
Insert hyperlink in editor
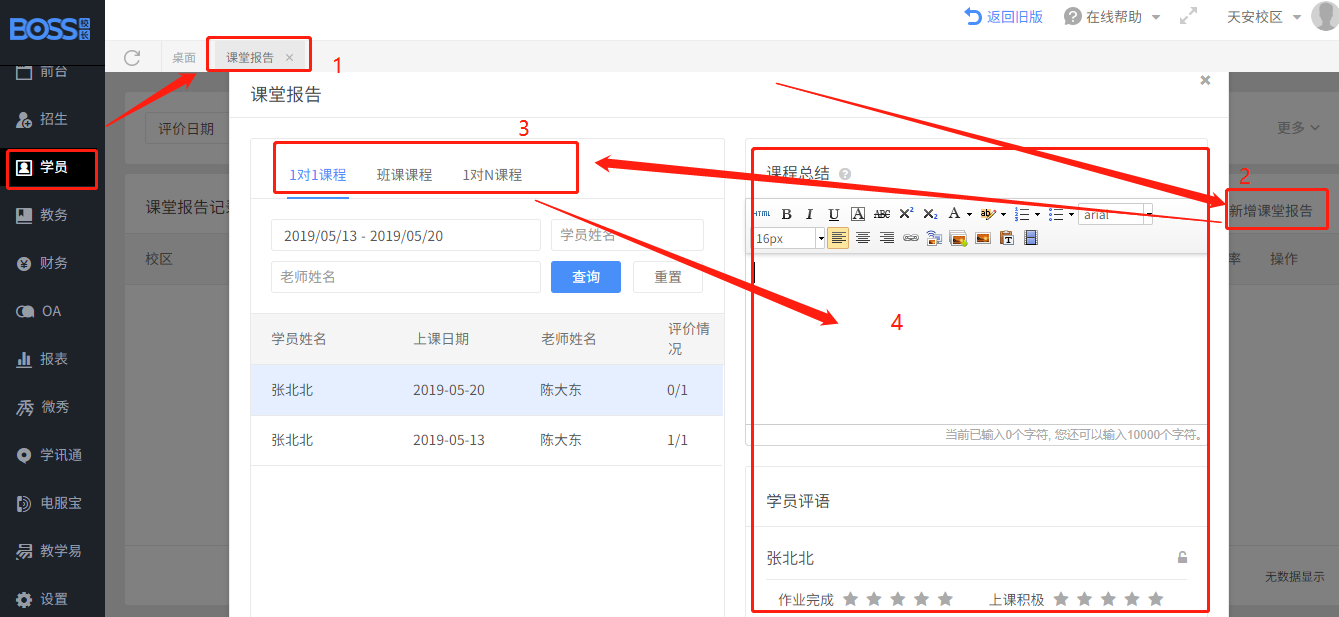point(911,238)
